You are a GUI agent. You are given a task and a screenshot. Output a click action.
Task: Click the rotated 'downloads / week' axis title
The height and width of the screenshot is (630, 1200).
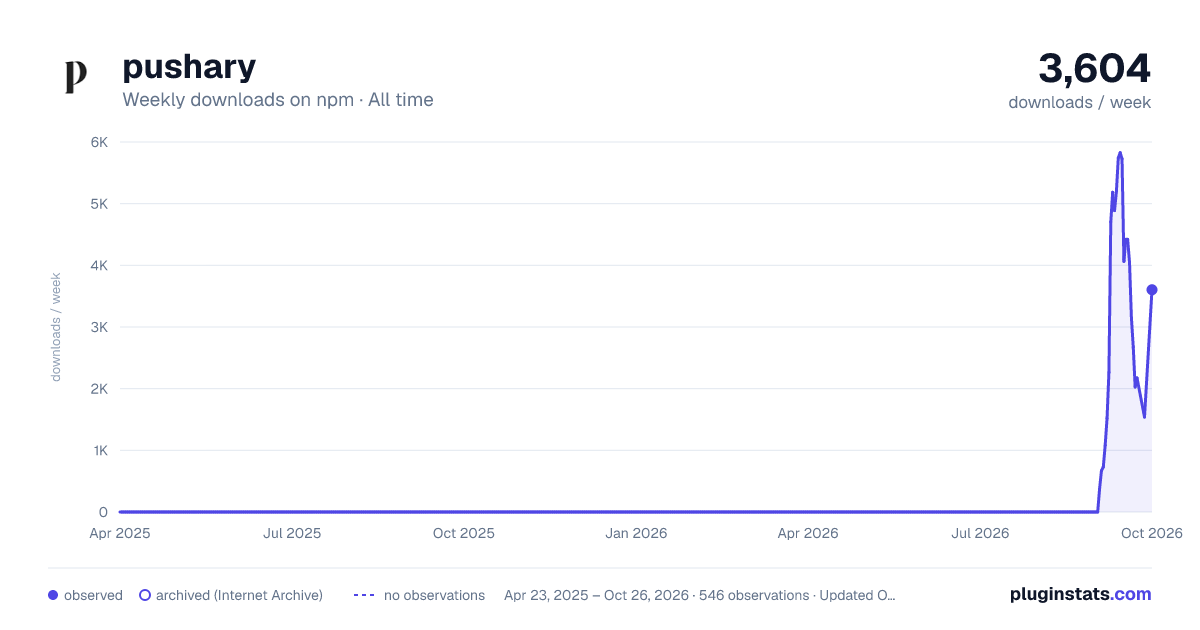pos(56,327)
